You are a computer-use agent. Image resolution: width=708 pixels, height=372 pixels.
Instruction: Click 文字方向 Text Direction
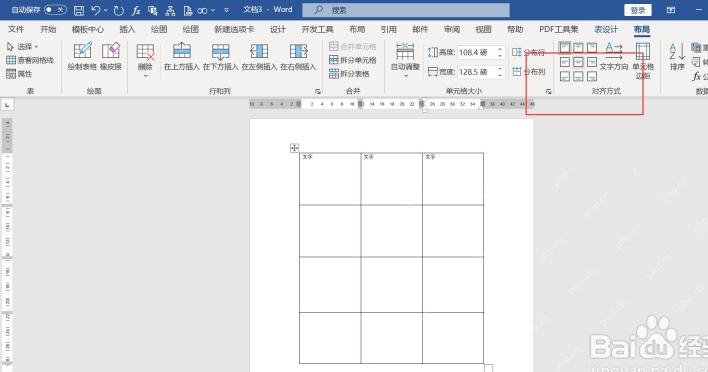click(x=614, y=56)
